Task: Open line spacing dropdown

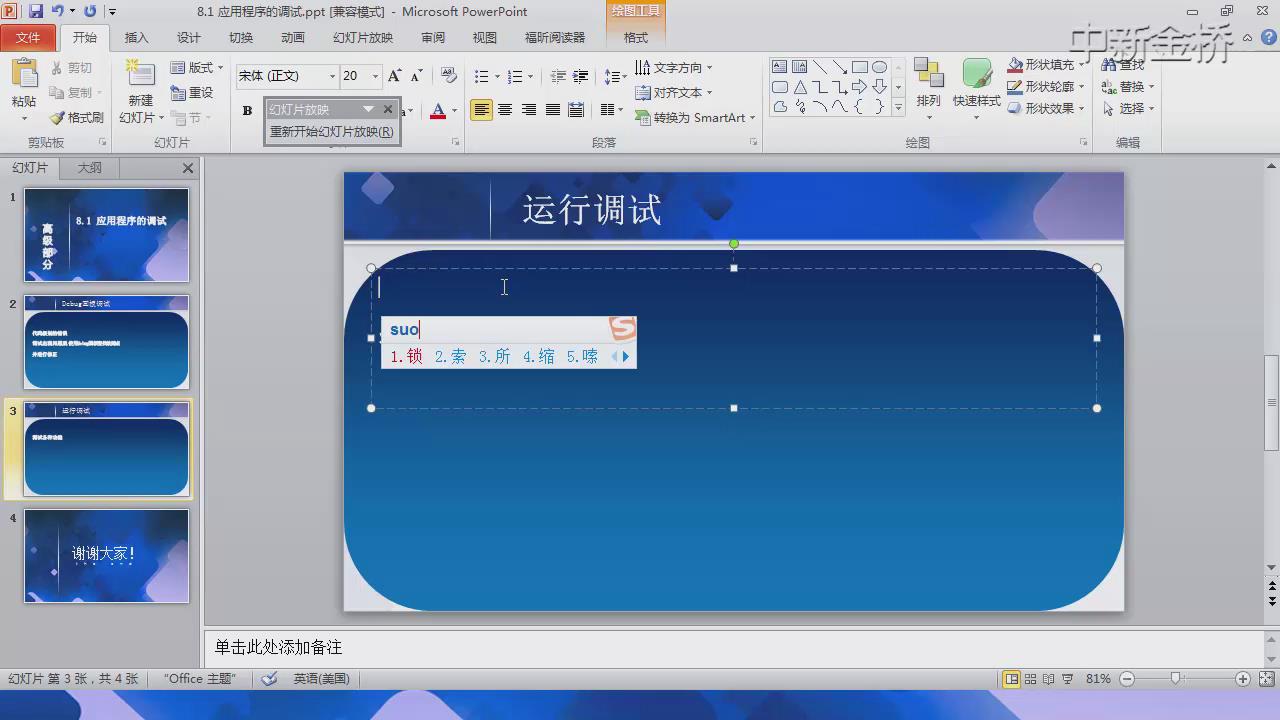Action: (x=616, y=76)
